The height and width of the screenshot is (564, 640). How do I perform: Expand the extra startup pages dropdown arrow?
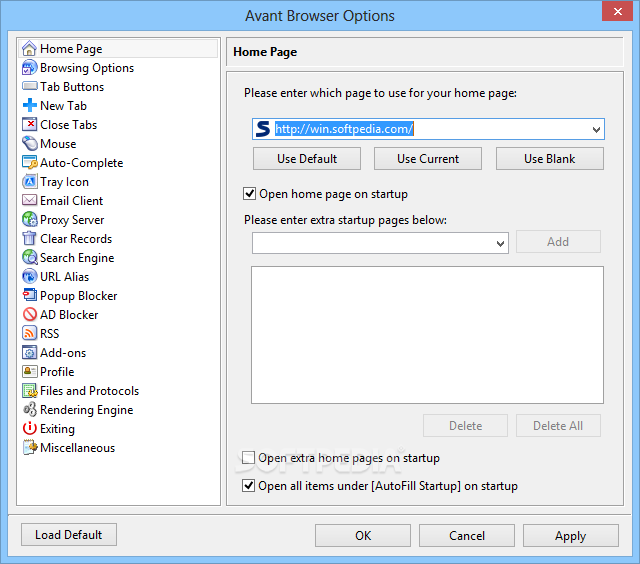tap(500, 244)
